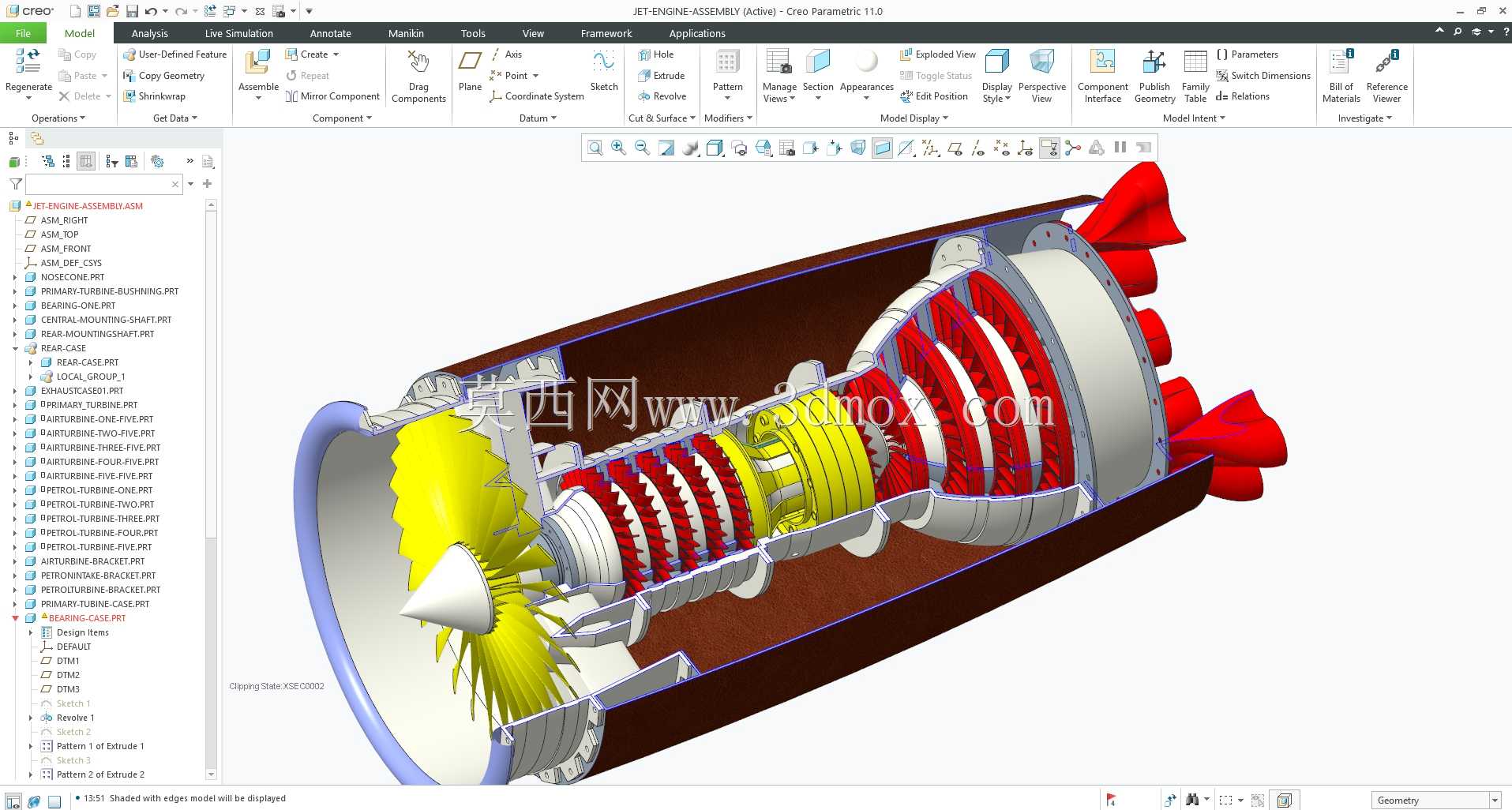This screenshot has height=810, width=1512.
Task: Open the File menu
Action: tap(23, 33)
